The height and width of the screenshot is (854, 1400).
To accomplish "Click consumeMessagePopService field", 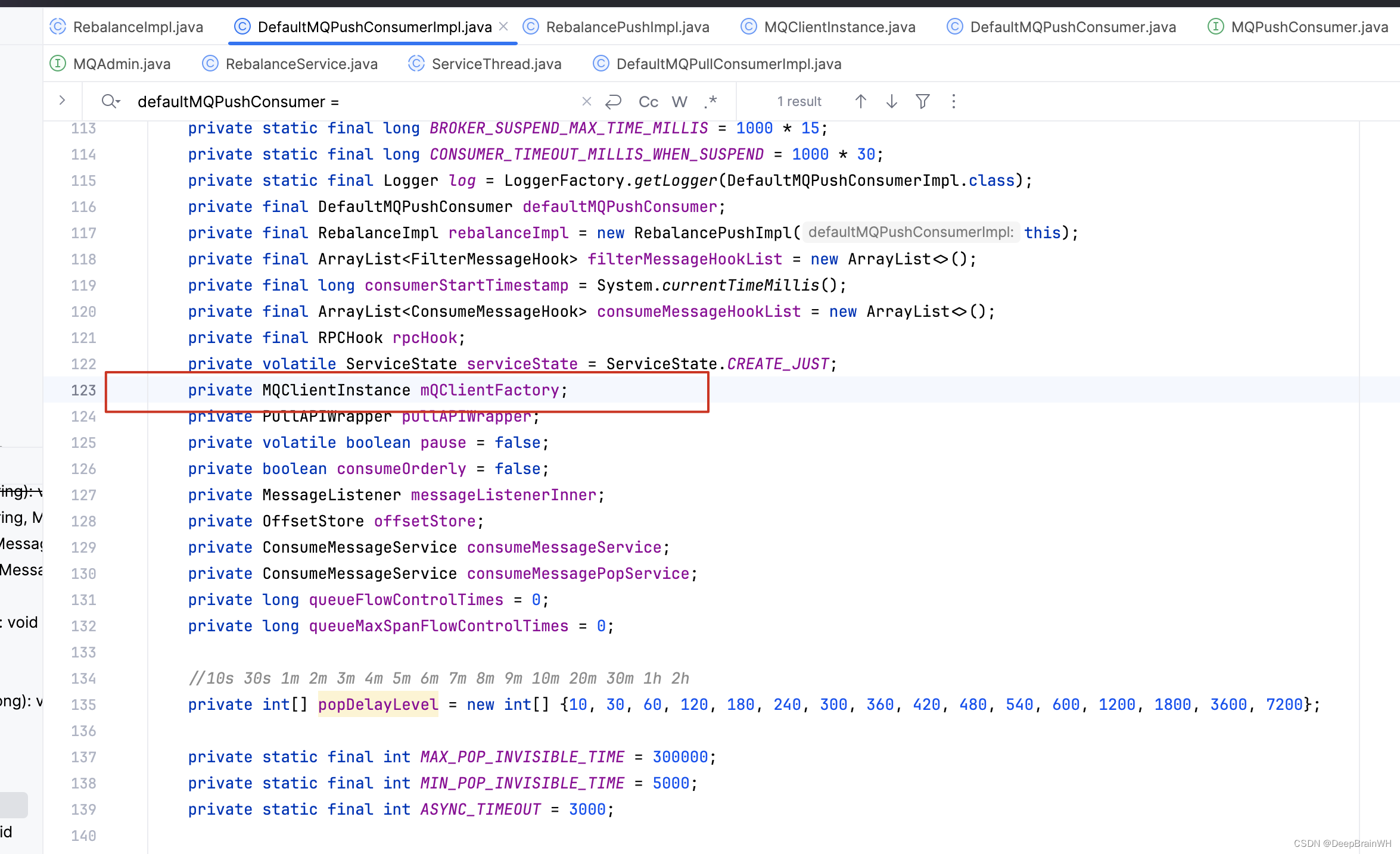I will click(x=578, y=574).
